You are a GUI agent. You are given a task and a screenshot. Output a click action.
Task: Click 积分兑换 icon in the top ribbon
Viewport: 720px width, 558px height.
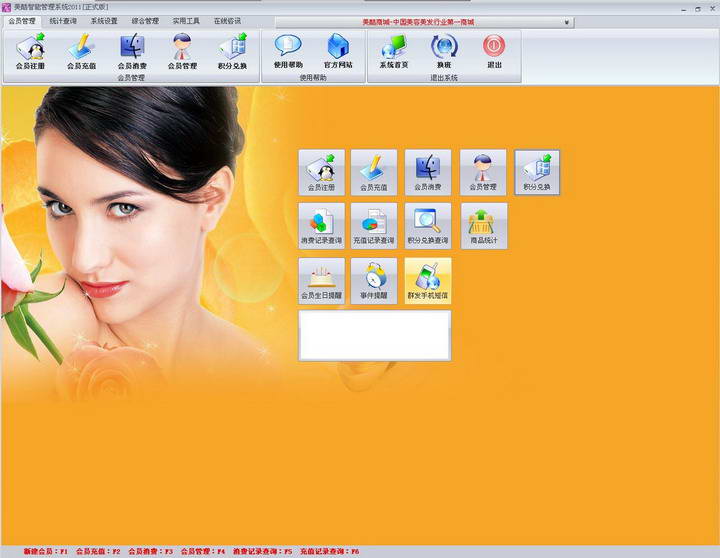click(233, 52)
